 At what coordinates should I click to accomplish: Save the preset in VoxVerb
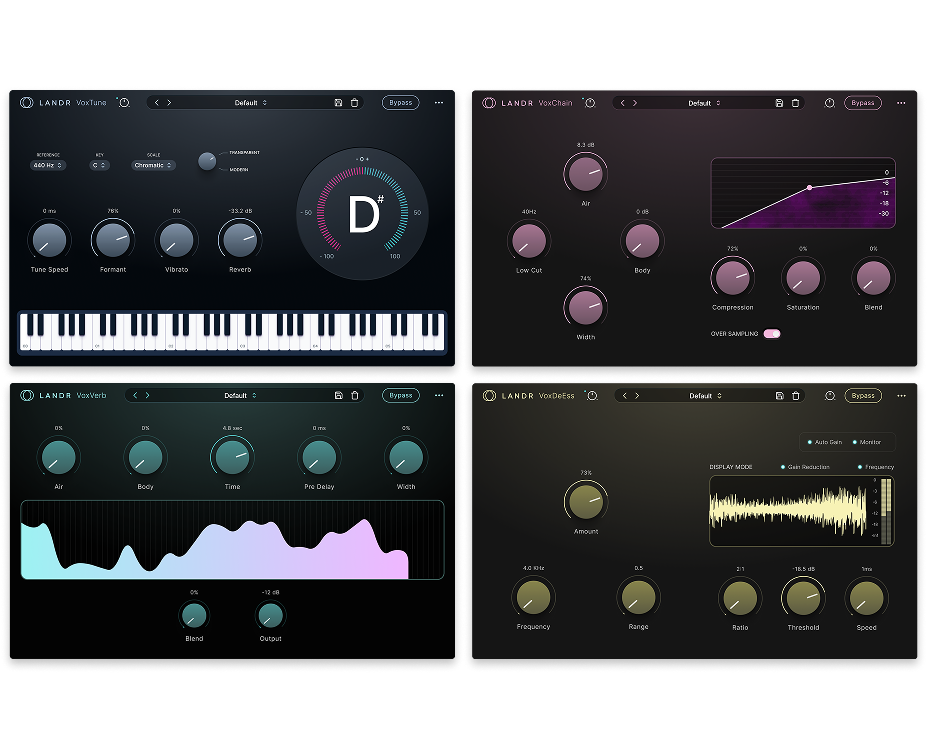coord(339,395)
